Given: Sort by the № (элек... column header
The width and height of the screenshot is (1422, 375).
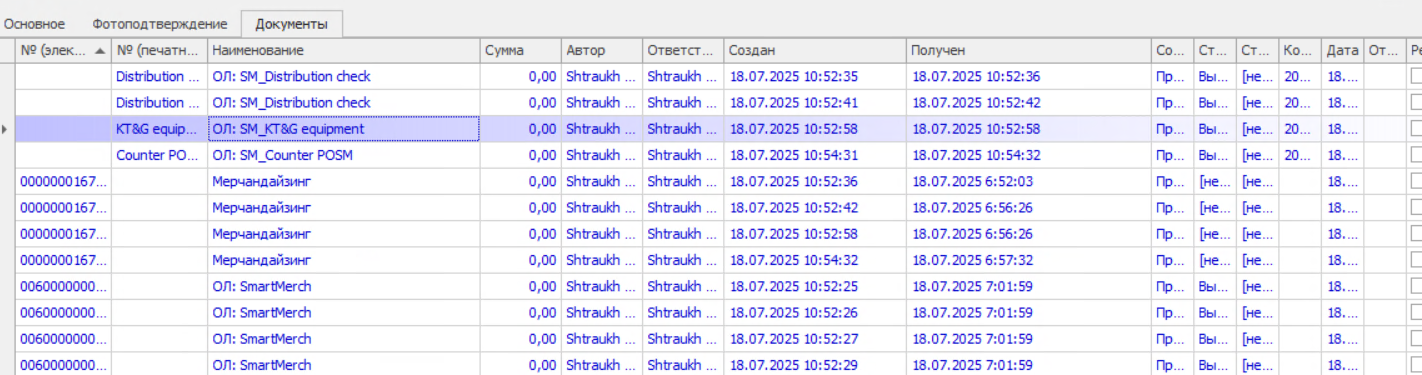Looking at the screenshot, I should (x=63, y=50).
